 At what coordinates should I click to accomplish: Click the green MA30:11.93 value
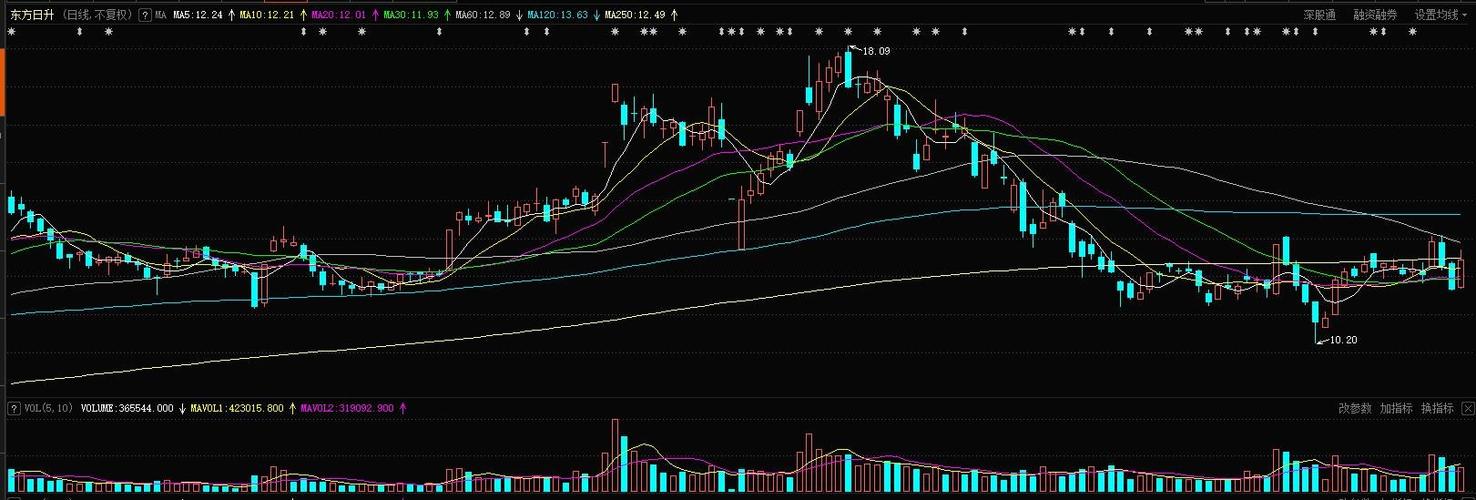[x=411, y=15]
